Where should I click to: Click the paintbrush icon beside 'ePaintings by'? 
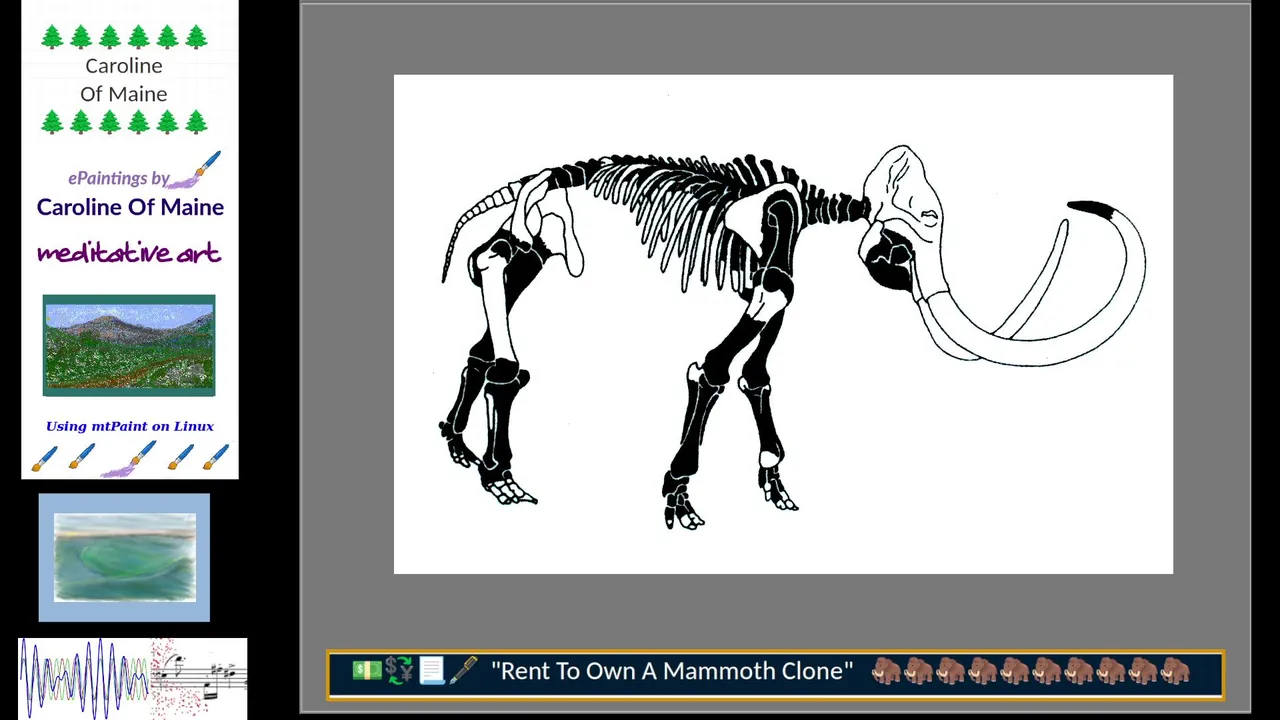click(197, 170)
